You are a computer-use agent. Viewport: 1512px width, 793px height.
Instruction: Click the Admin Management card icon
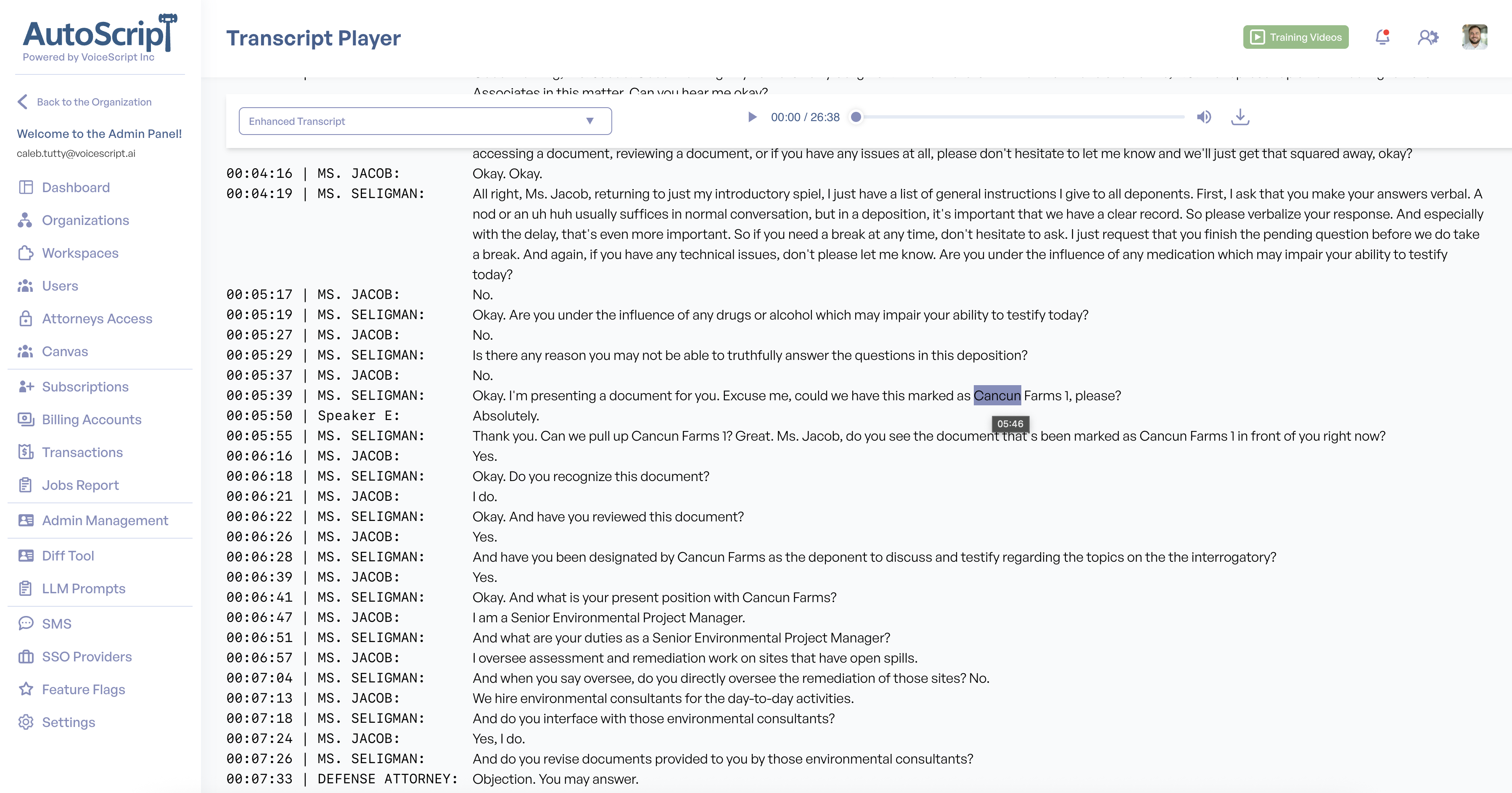tap(26, 521)
